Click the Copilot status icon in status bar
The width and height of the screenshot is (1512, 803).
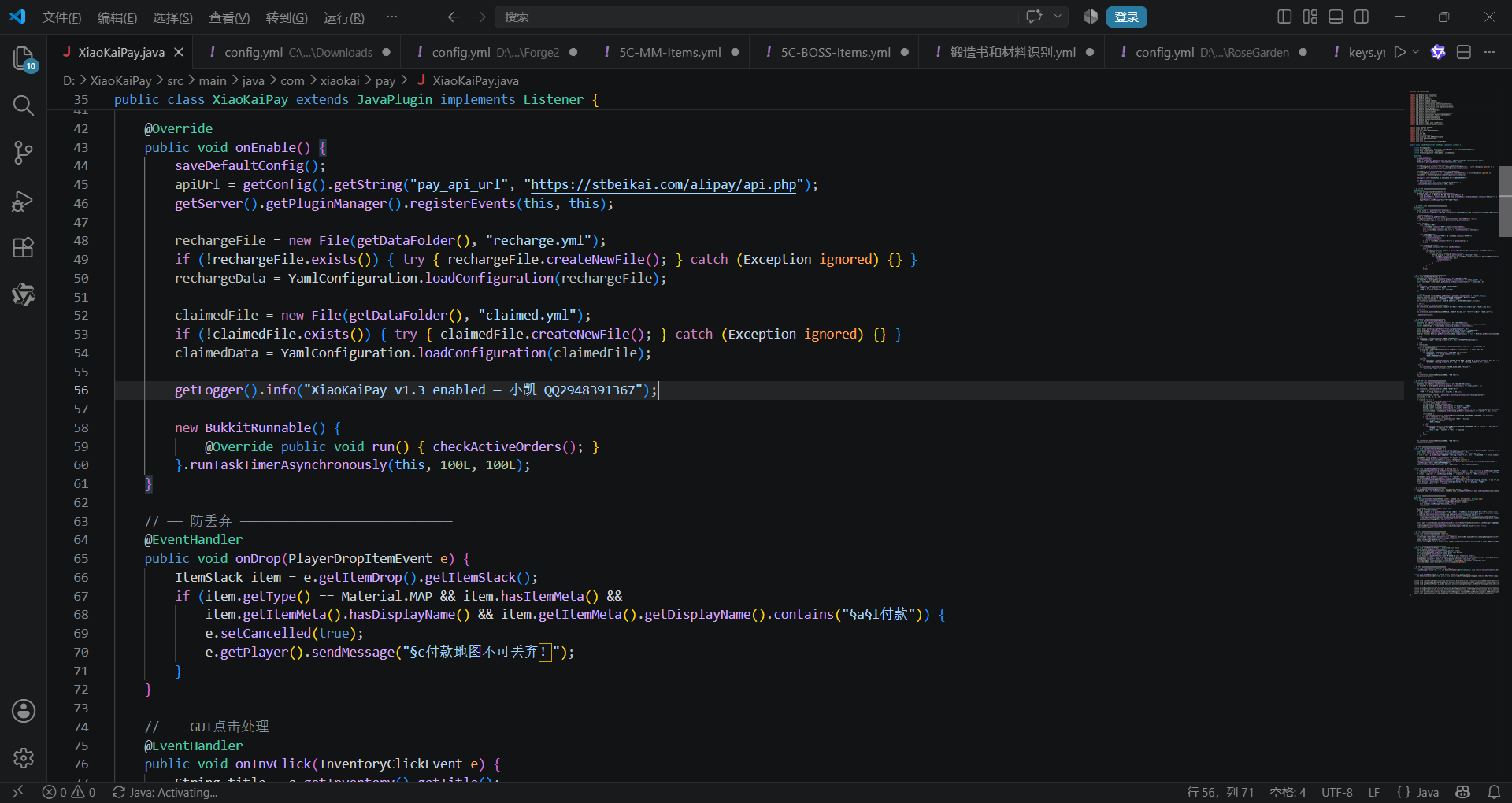coord(1463,792)
